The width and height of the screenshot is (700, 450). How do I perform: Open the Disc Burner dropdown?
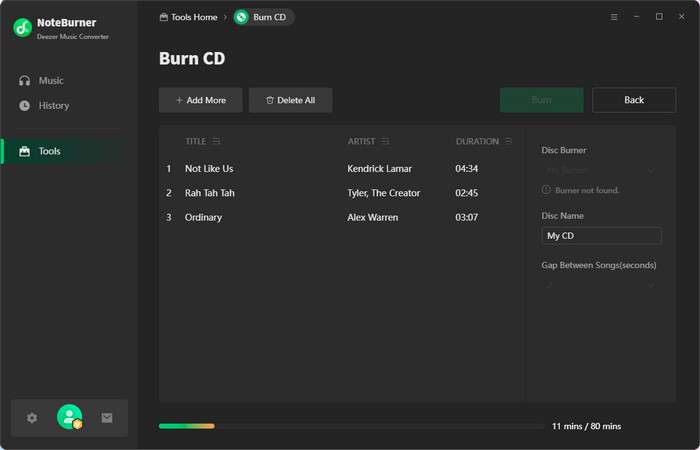pos(601,171)
